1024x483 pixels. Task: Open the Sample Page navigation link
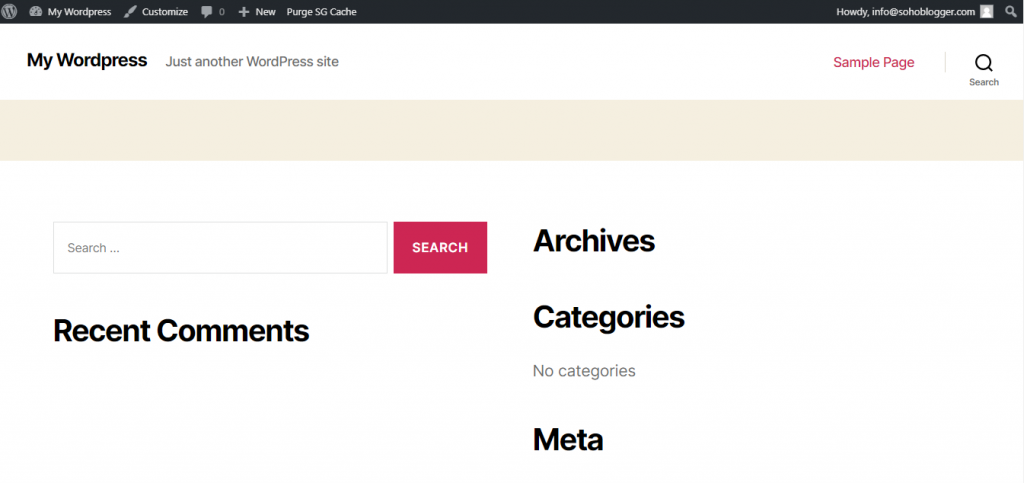[873, 62]
